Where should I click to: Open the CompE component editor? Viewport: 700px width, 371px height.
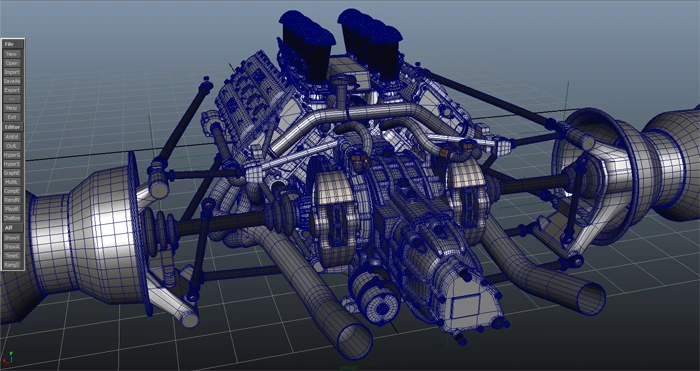(x=12, y=191)
